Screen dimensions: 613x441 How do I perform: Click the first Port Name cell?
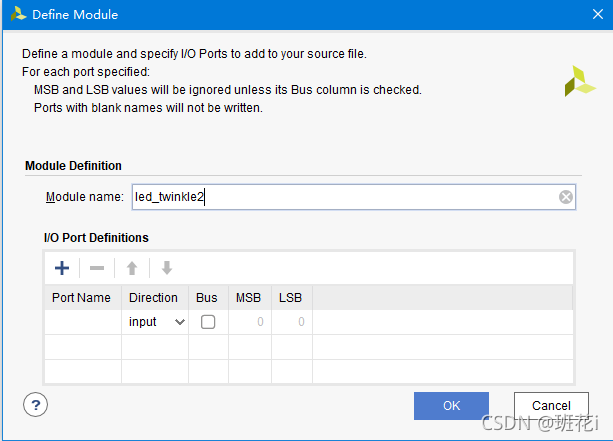83,322
